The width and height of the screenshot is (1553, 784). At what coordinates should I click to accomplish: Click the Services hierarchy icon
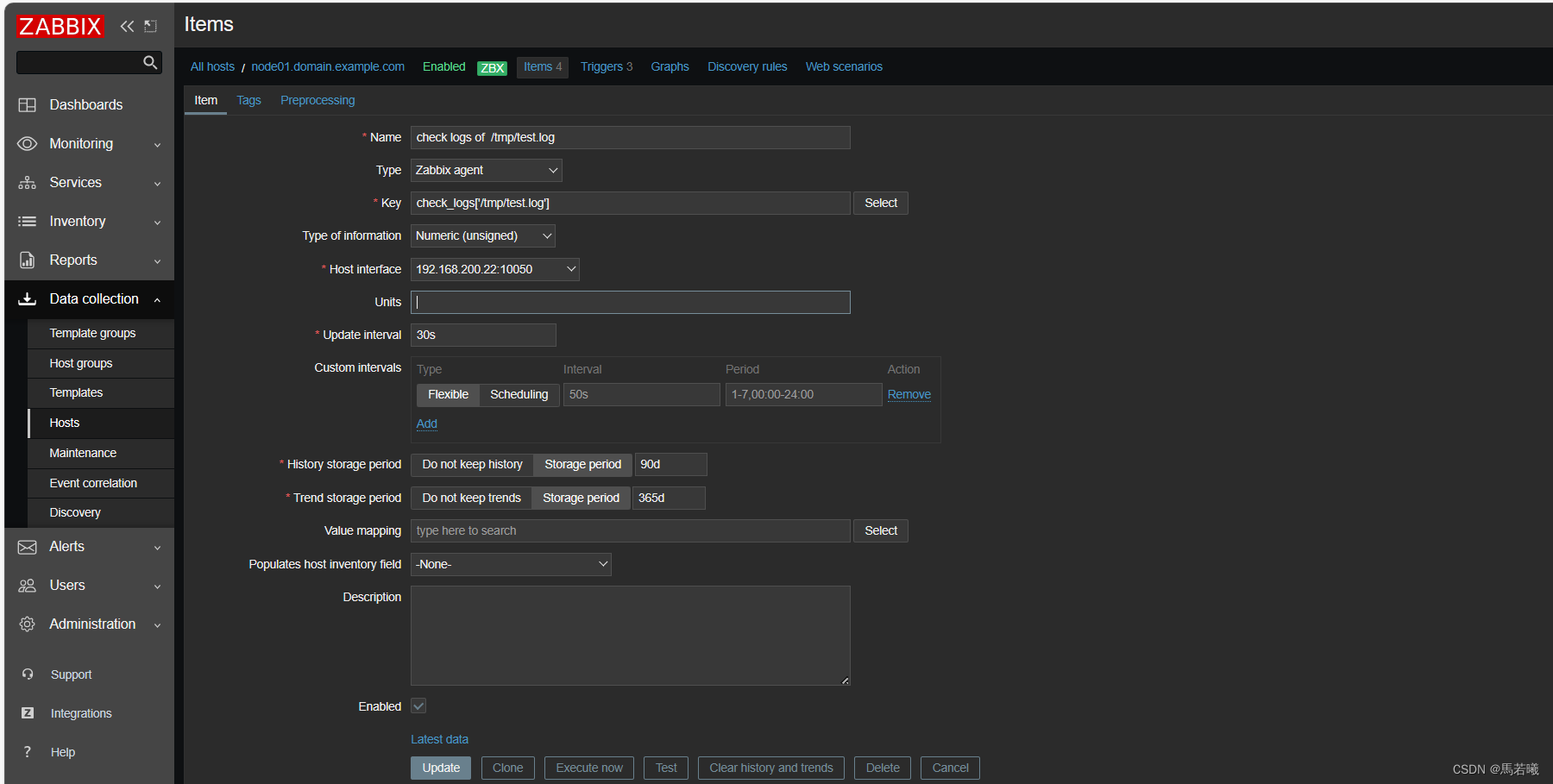point(28,183)
